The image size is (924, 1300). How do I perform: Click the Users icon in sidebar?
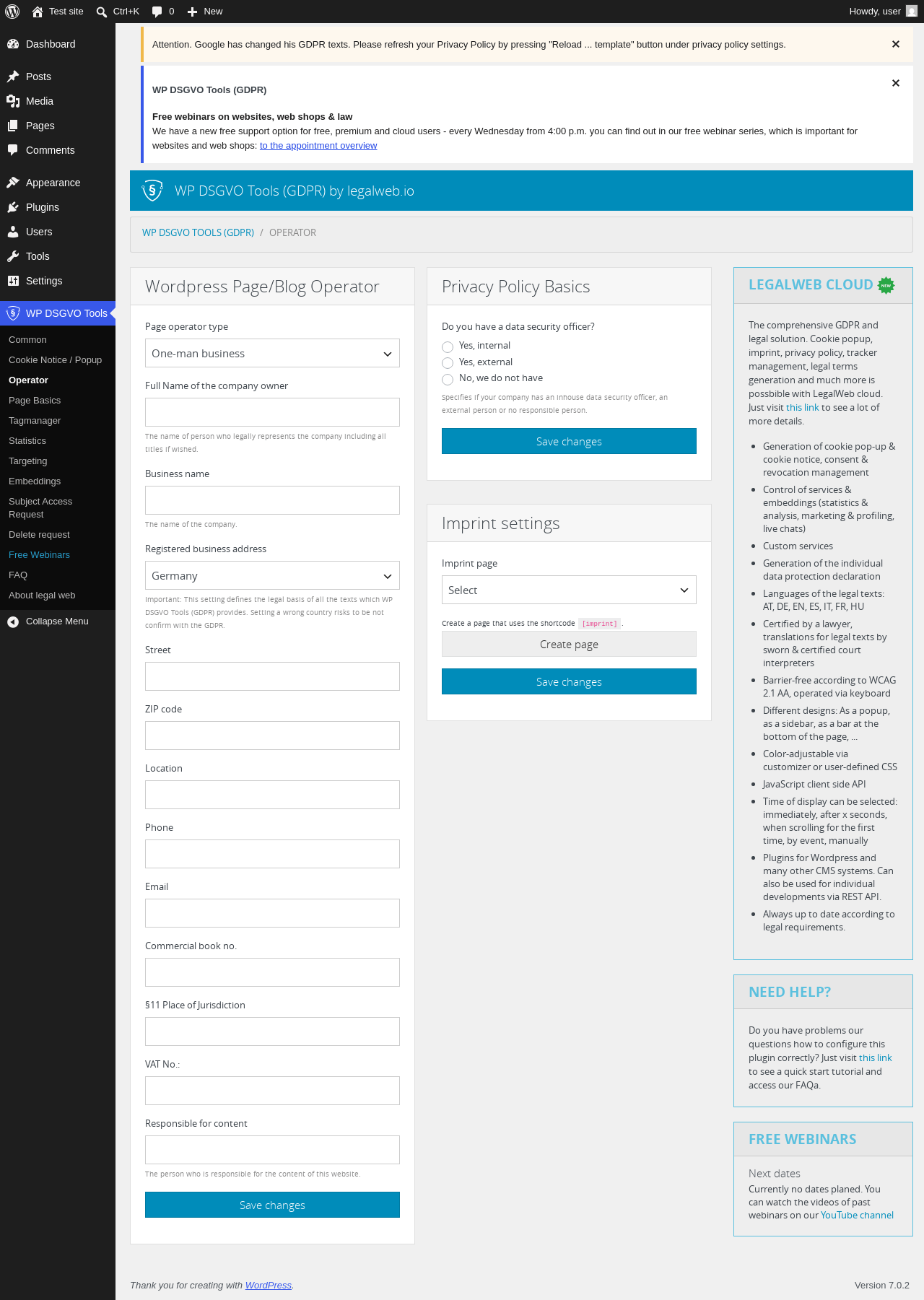click(x=13, y=232)
